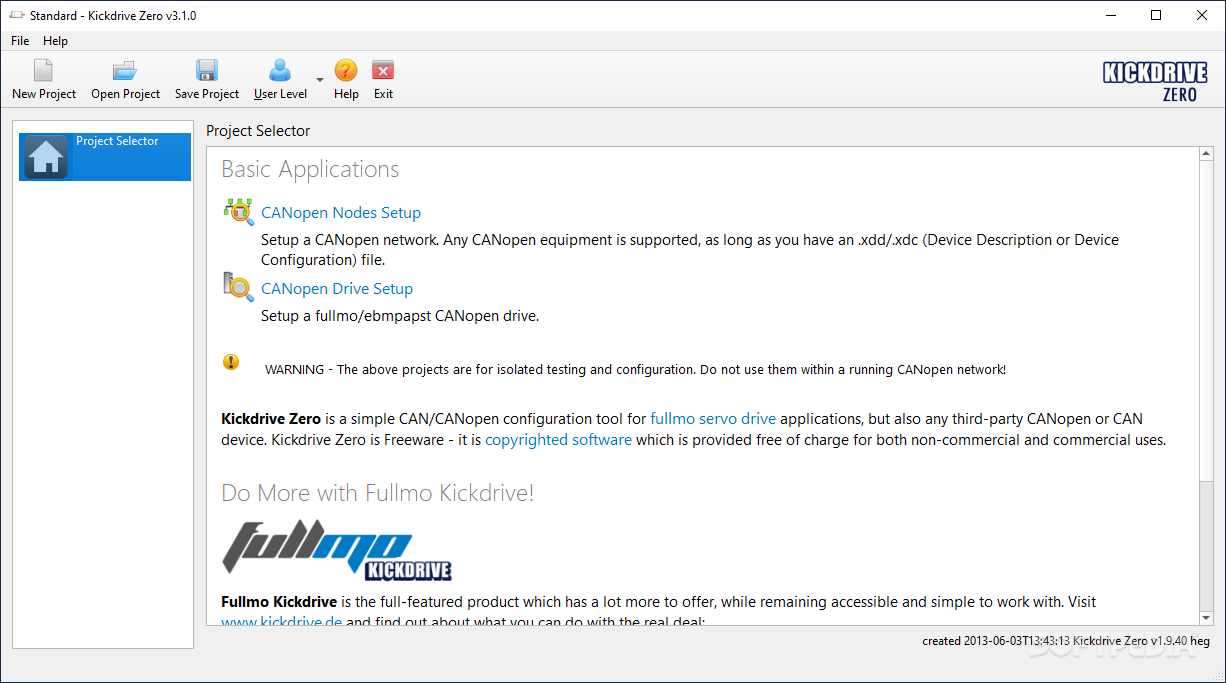Click the User Level person icon
The image size is (1226, 683).
pyautogui.click(x=280, y=70)
